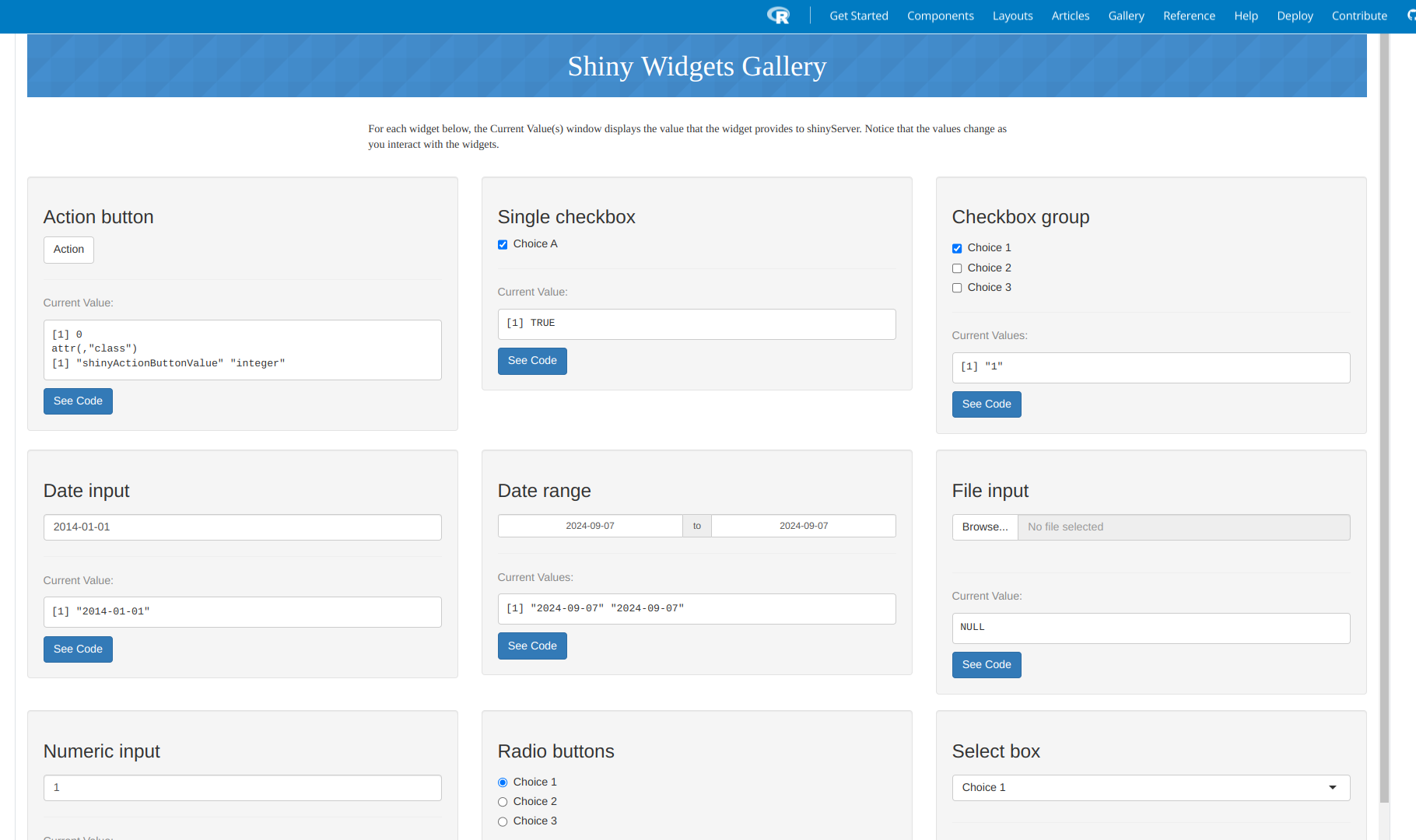Click the GitHub icon at navbar edge
The width and height of the screenshot is (1416, 840).
tap(1411, 16)
